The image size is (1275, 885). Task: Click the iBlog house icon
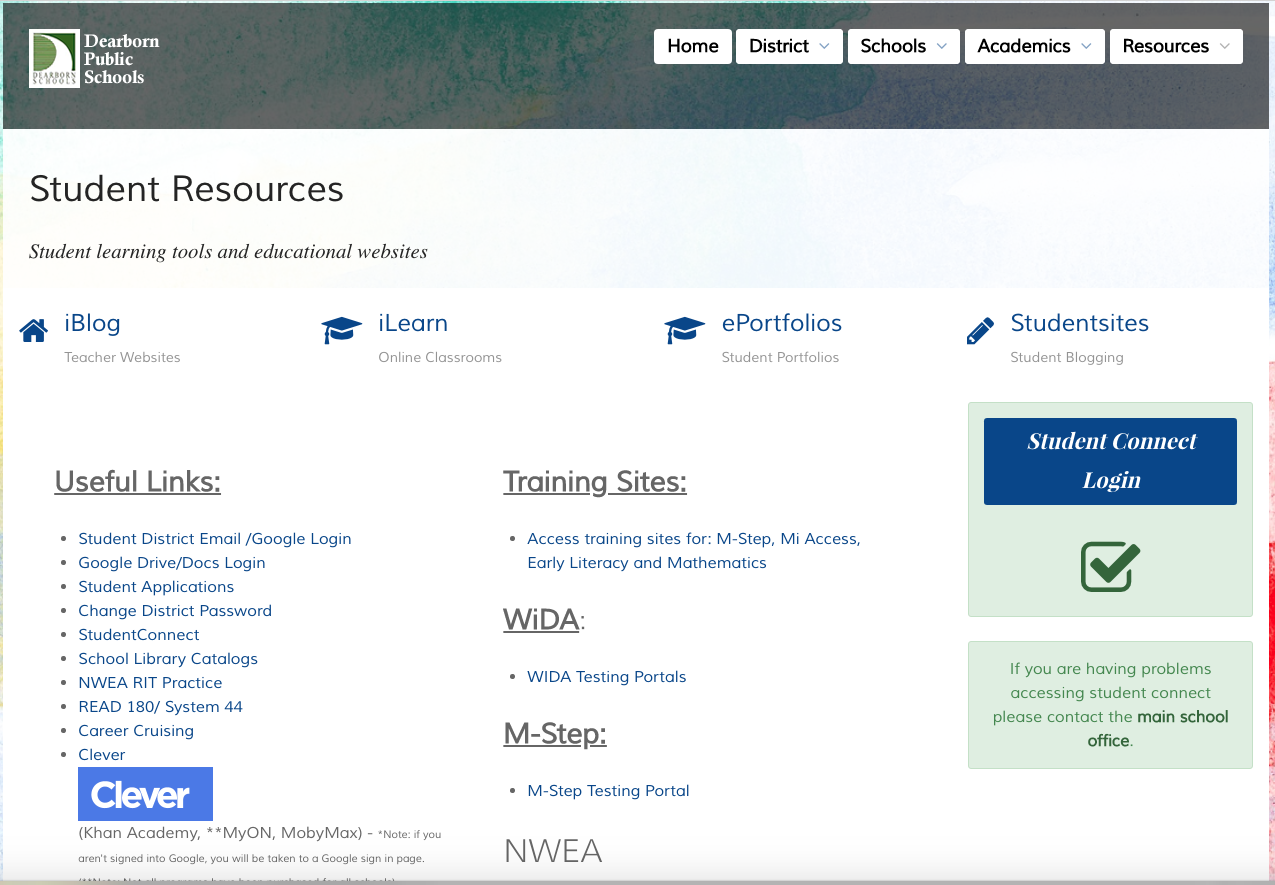click(34, 331)
